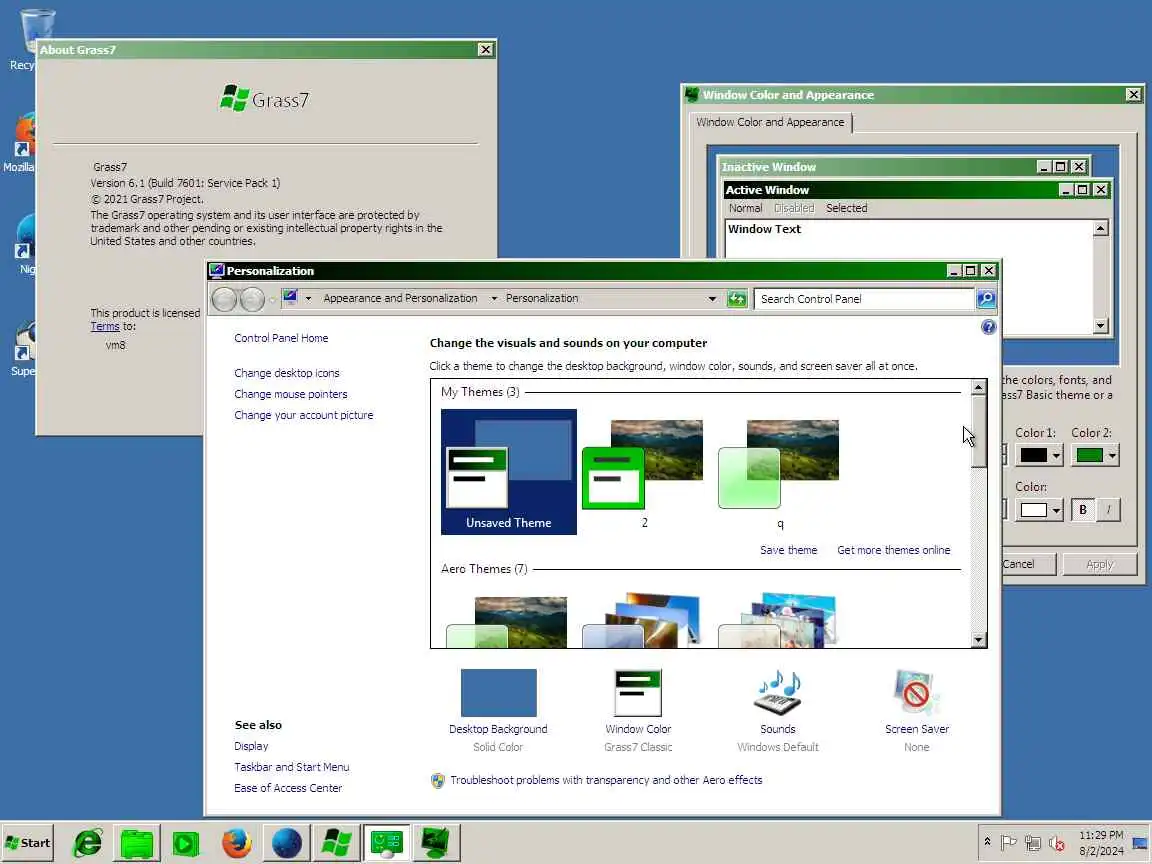This screenshot has height=864, width=1152.
Task: Click Apply in Window Color and Appearance
Action: (1100, 564)
